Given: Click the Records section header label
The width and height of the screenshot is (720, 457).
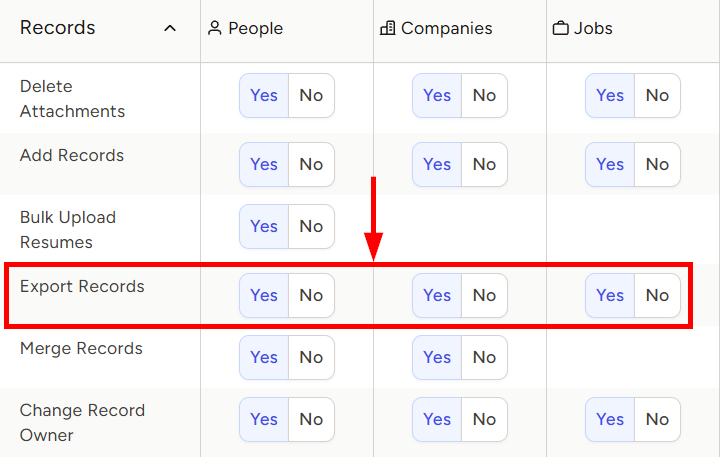Looking at the screenshot, I should coord(57,28).
